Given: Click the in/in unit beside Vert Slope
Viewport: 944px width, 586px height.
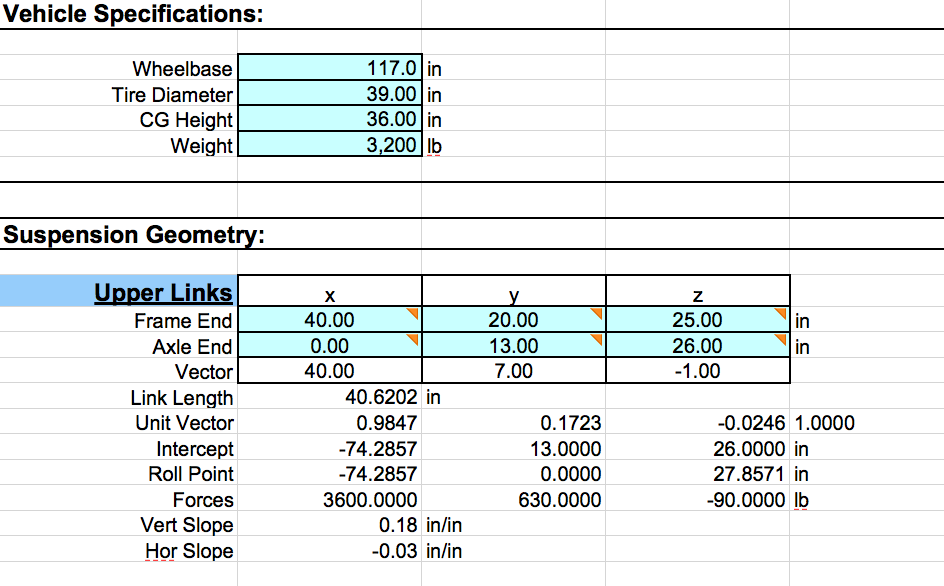Looking at the screenshot, I should 444,525.
